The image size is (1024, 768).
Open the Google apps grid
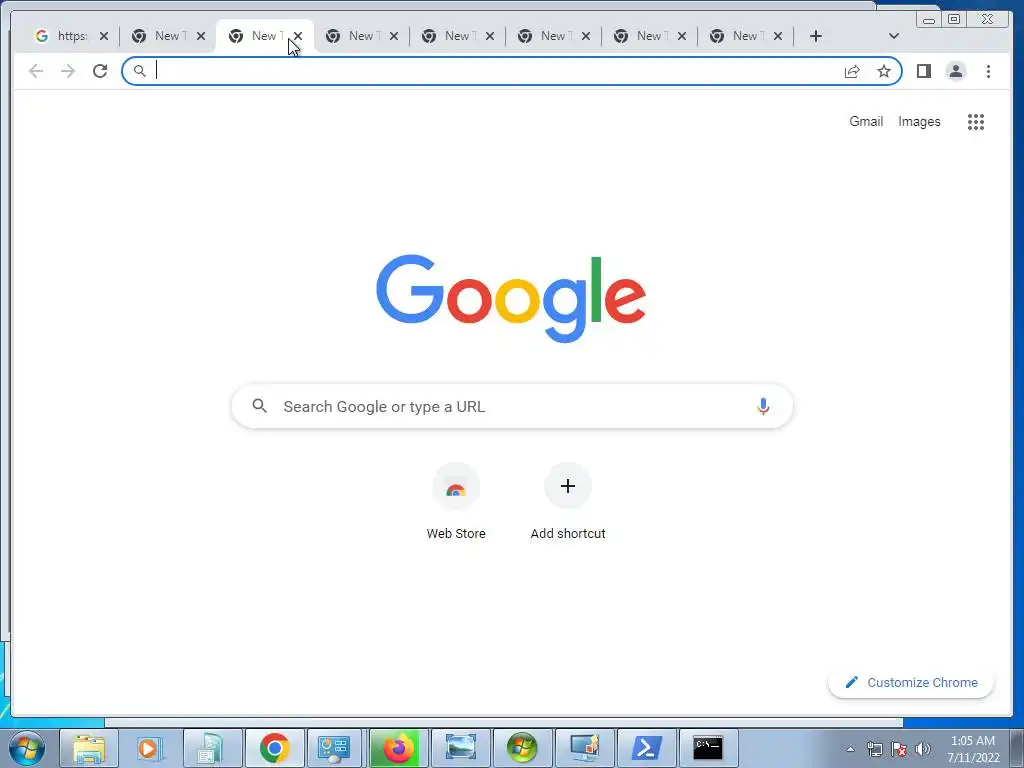pyautogui.click(x=976, y=121)
